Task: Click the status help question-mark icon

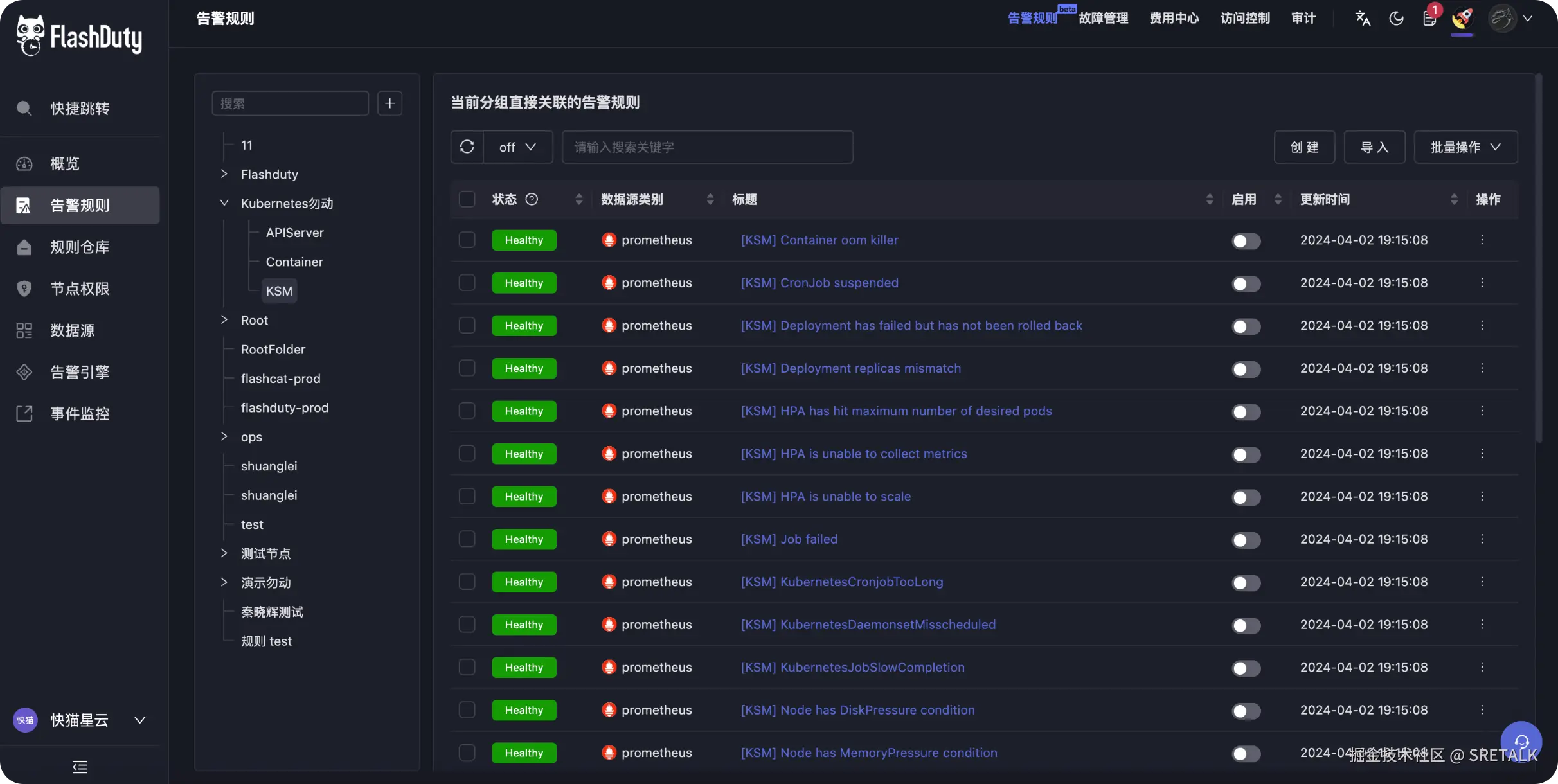Action: pyautogui.click(x=532, y=199)
